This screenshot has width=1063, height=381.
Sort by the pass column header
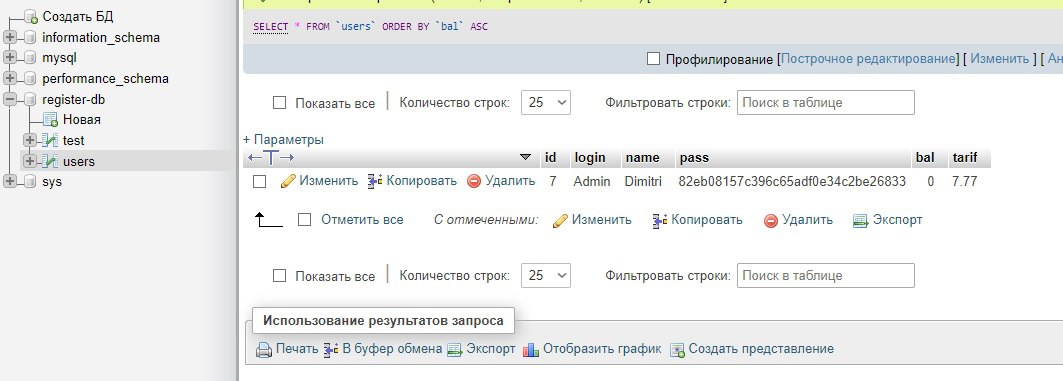[x=694, y=158]
